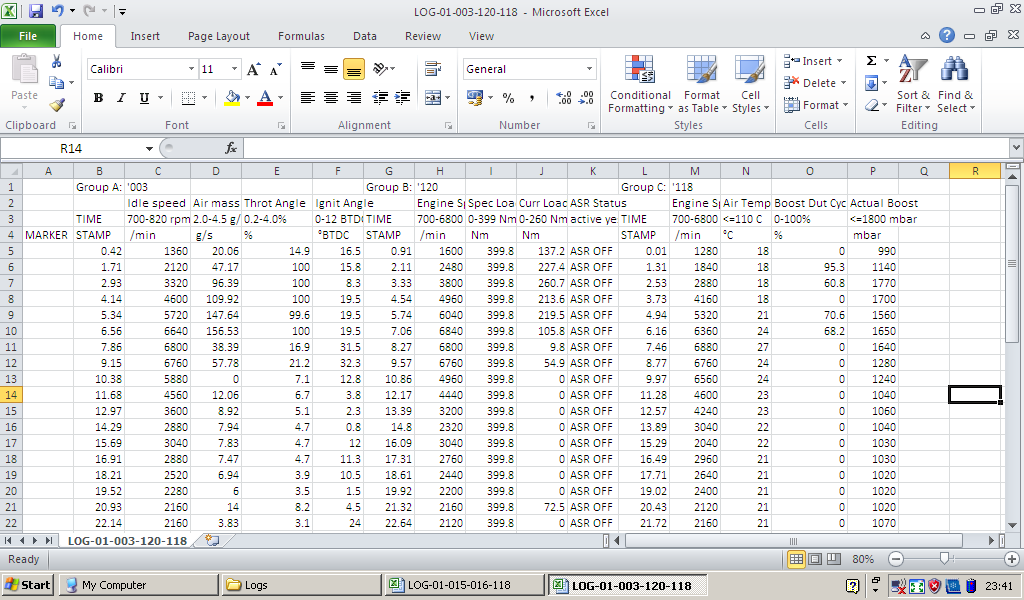Image resolution: width=1024 pixels, height=600 pixels.
Task: Expand the Calibri font name dropdown
Action: (x=191, y=70)
